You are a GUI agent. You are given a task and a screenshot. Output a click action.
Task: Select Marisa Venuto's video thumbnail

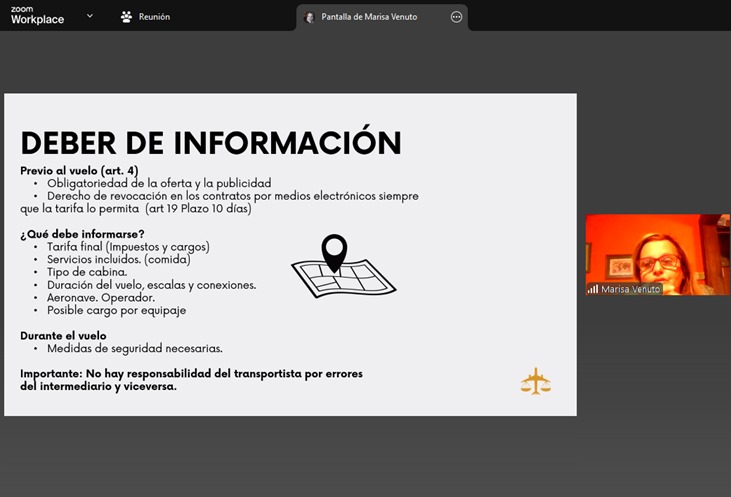pyautogui.click(x=657, y=255)
